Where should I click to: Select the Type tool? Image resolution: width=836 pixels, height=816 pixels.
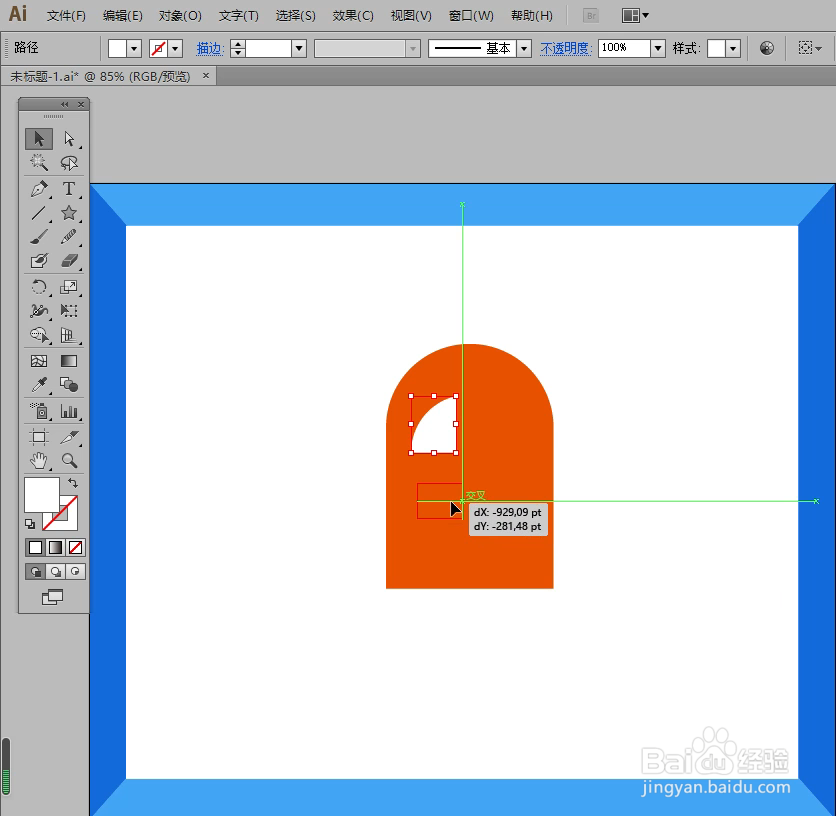[69, 189]
